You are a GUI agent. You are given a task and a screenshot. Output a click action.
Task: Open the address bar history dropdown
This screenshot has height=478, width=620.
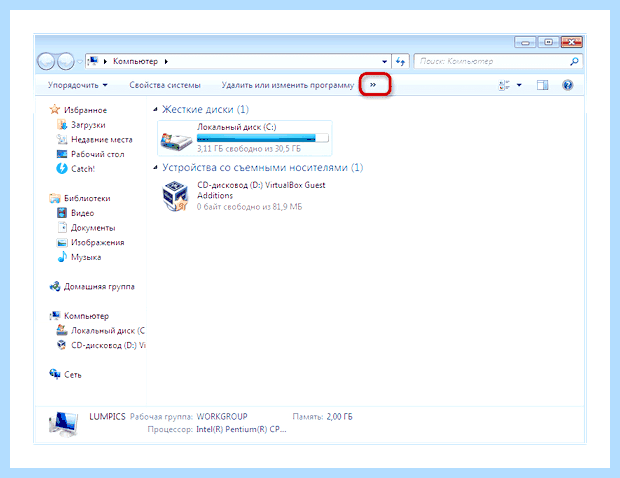384,62
